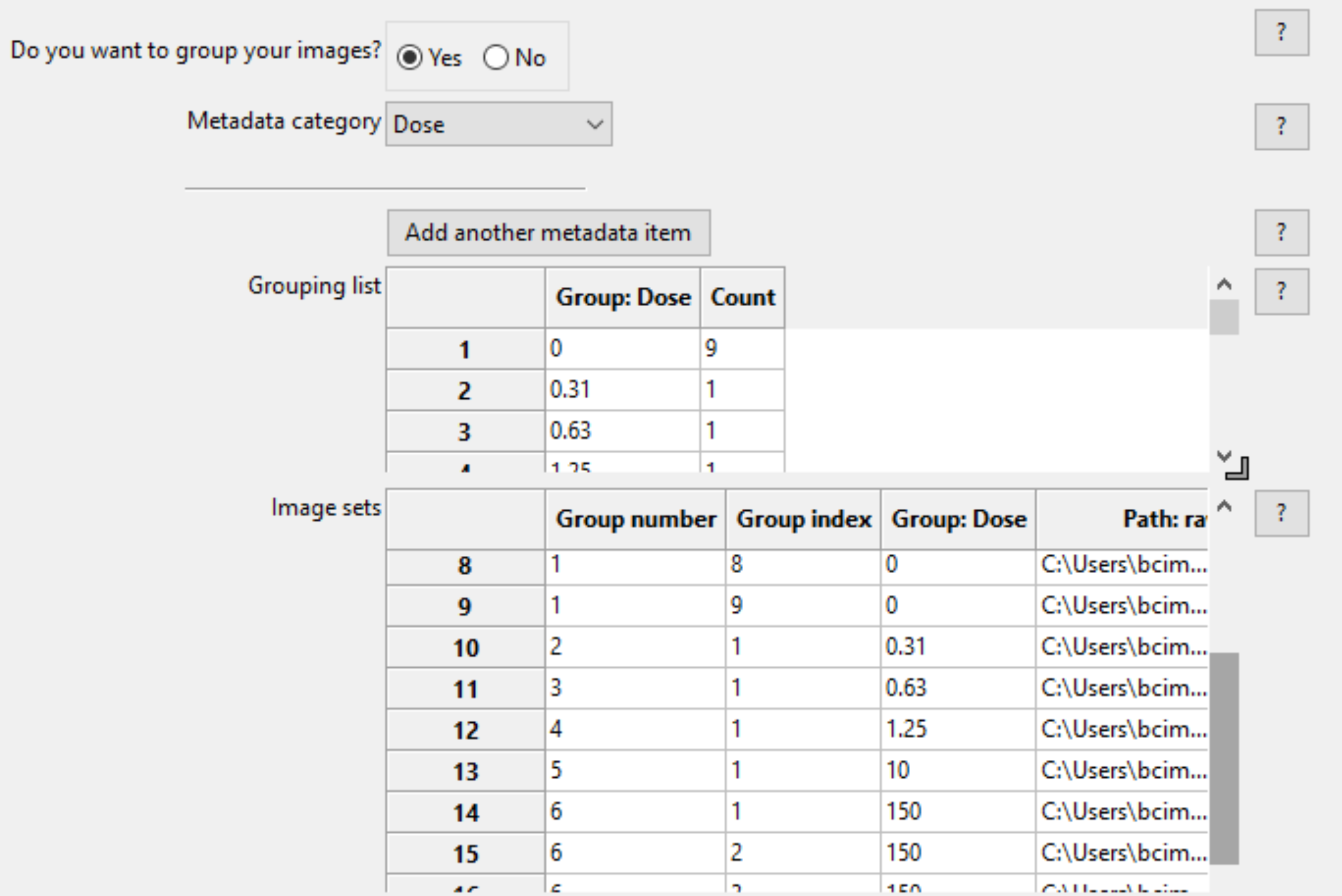Viewport: 1342px width, 896px height.
Task: Open help for Add another metadata item
Action: pyautogui.click(x=1281, y=232)
